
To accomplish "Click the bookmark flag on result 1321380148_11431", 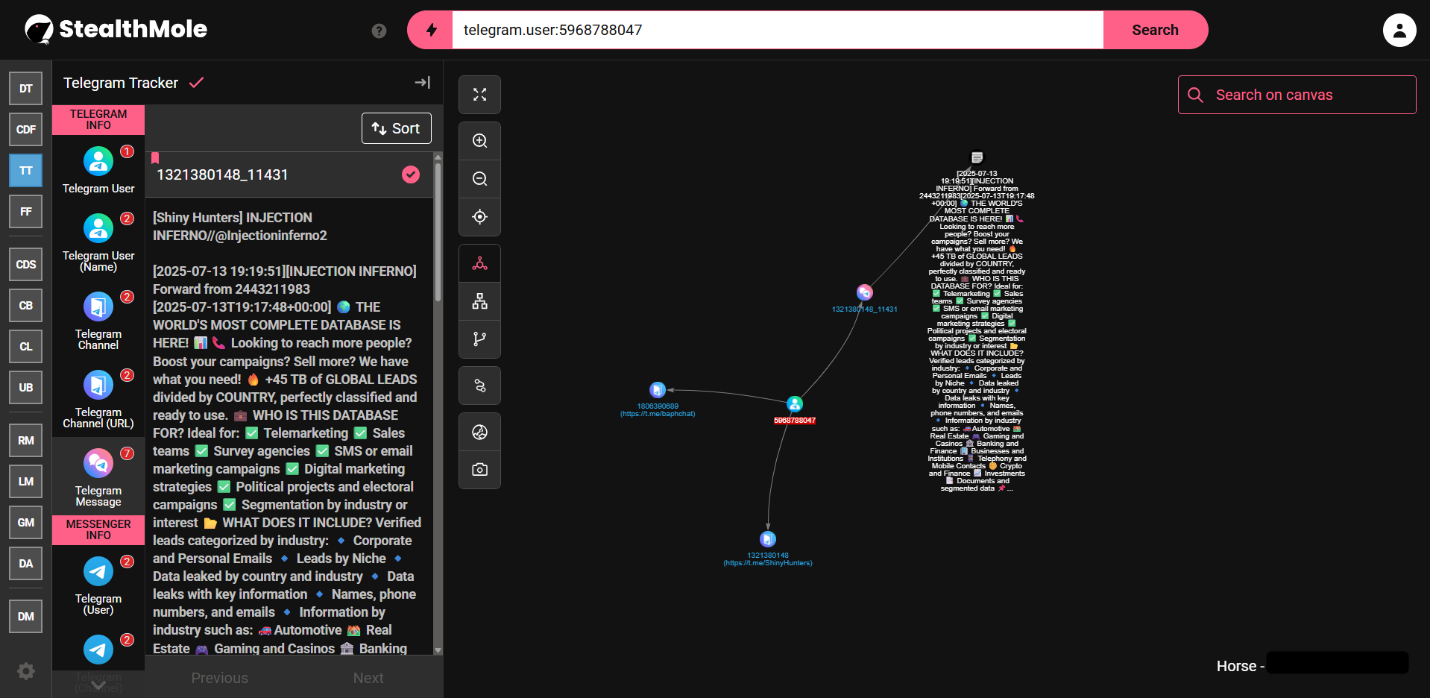I will coord(155,158).
